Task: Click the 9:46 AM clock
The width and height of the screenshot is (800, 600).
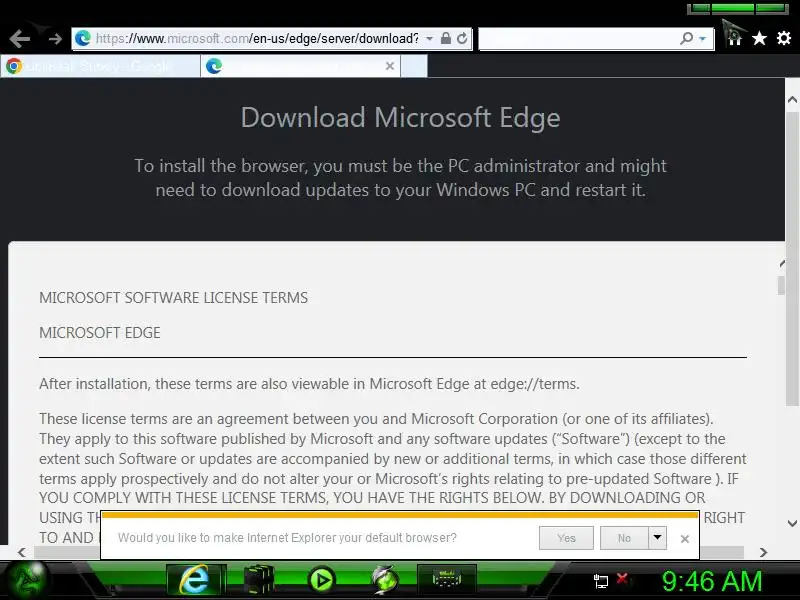Action: coord(712,581)
